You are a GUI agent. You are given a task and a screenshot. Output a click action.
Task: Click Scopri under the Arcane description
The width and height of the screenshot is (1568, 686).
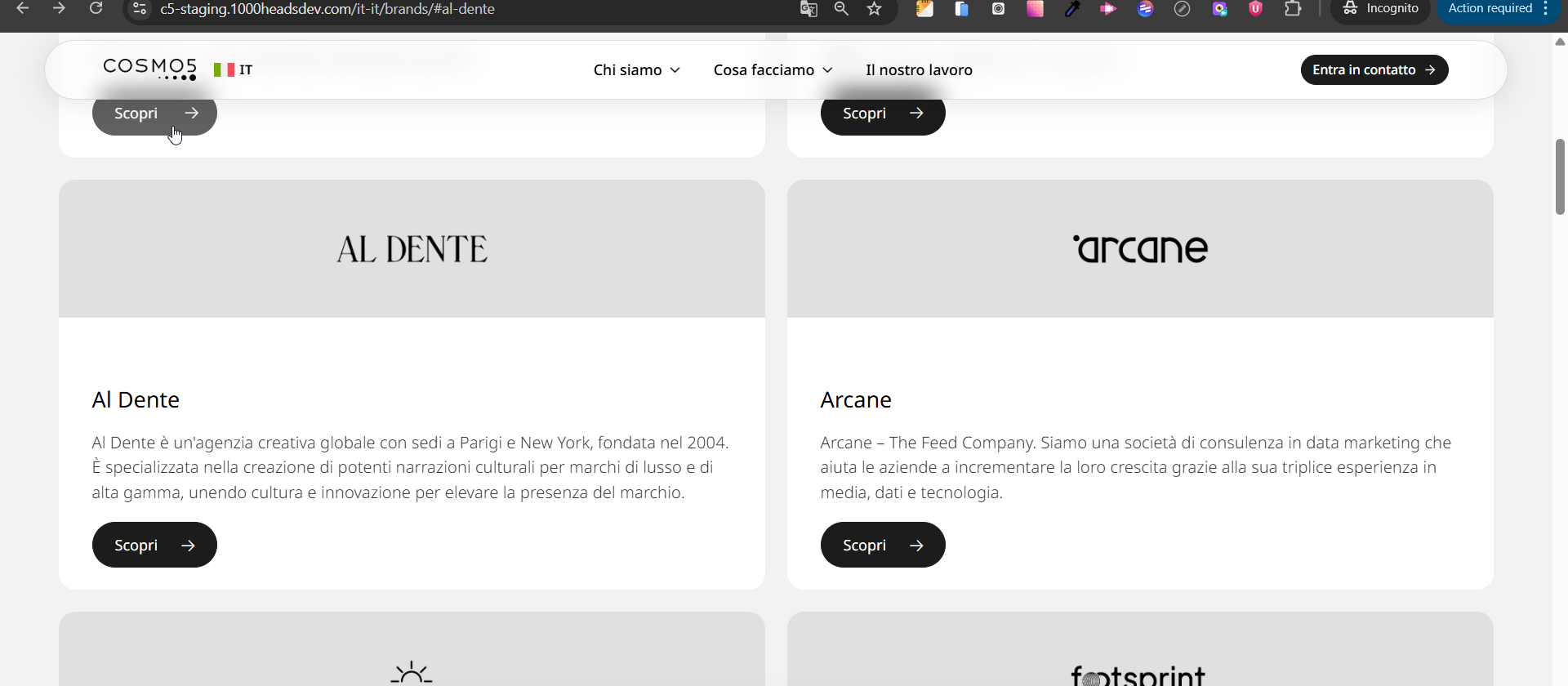[883, 545]
